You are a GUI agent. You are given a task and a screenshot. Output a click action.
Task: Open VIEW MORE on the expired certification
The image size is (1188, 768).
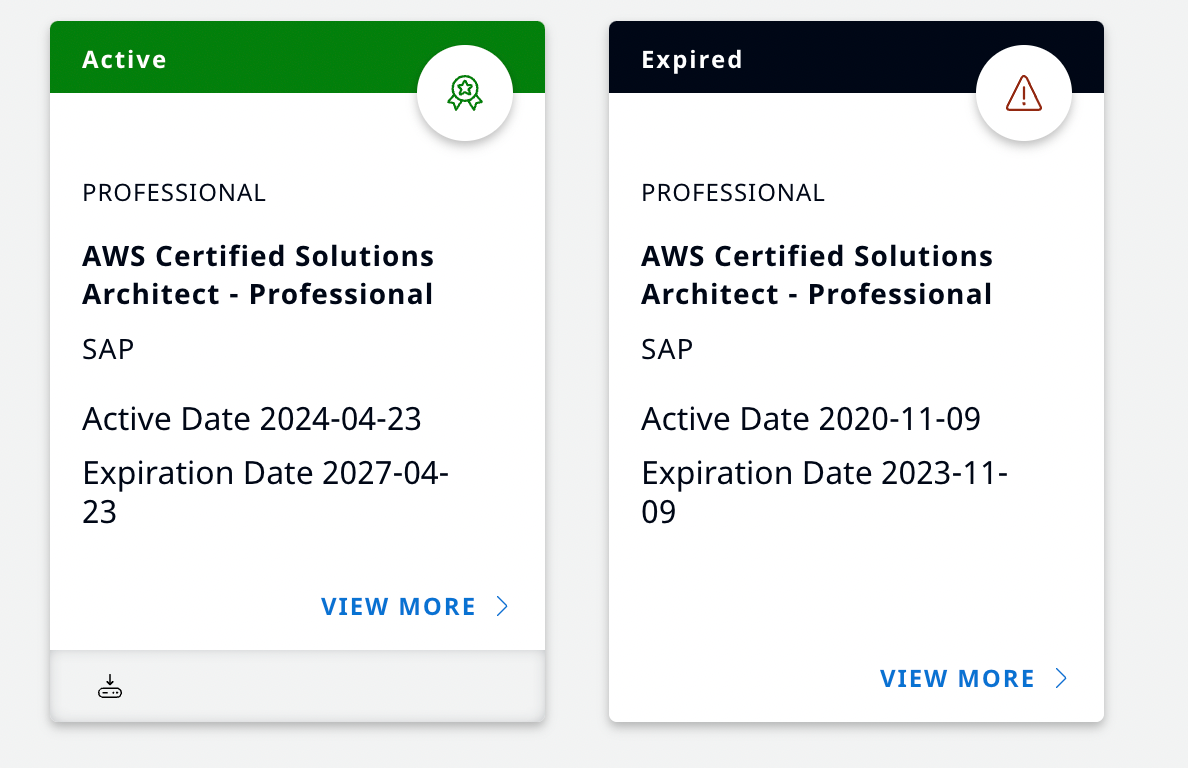[957, 679]
